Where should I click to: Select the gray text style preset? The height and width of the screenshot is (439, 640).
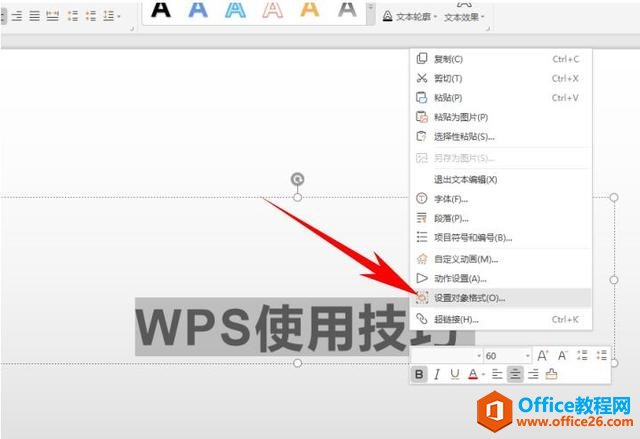(x=347, y=9)
